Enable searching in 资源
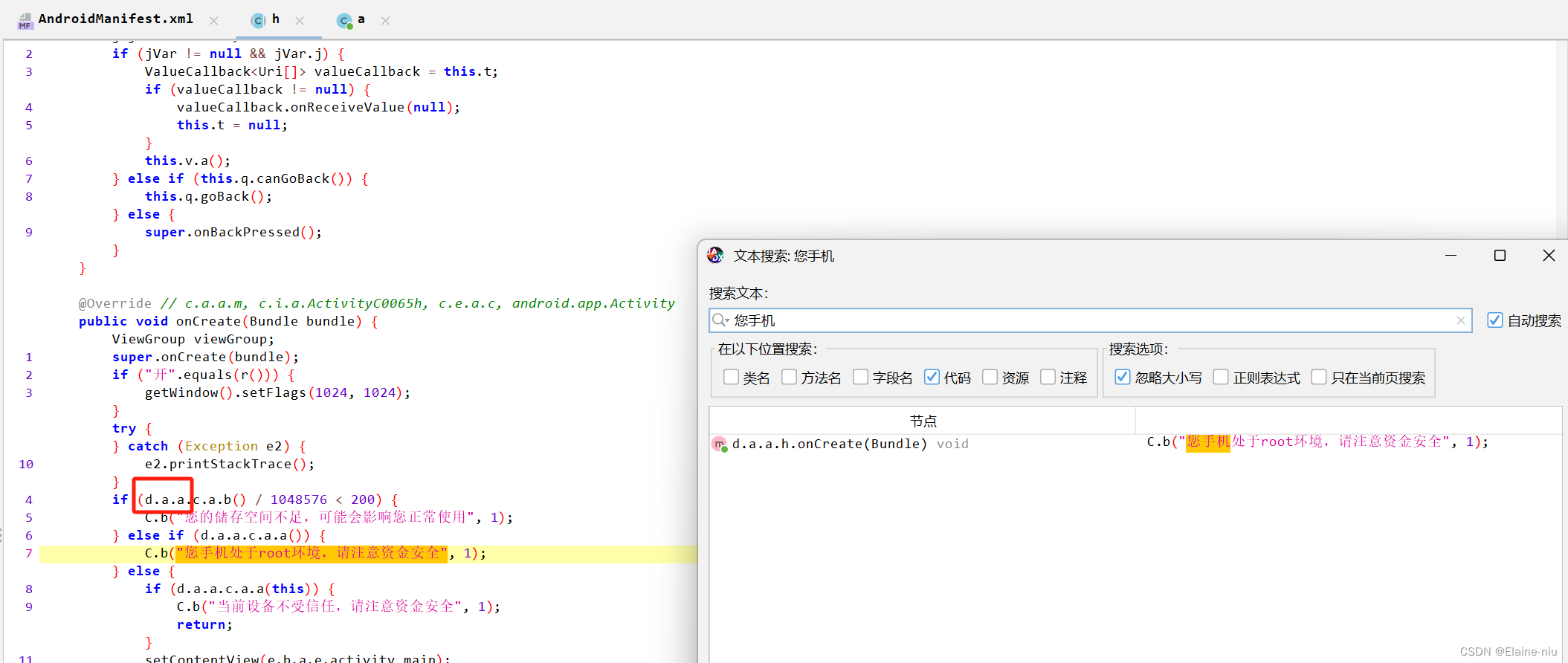This screenshot has height=663, width=1568. coord(990,378)
